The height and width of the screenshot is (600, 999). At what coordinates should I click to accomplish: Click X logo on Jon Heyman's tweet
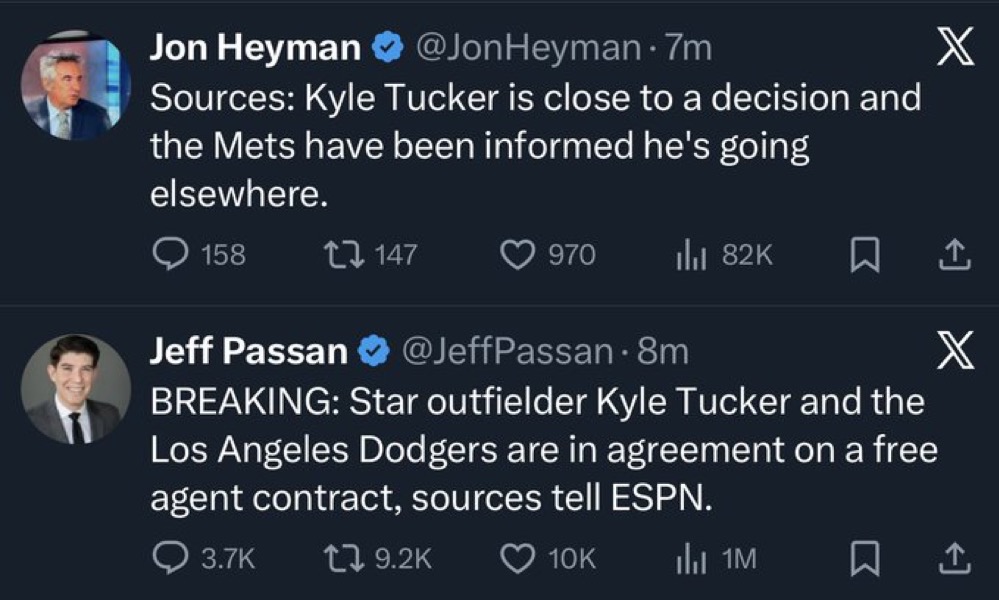click(953, 50)
